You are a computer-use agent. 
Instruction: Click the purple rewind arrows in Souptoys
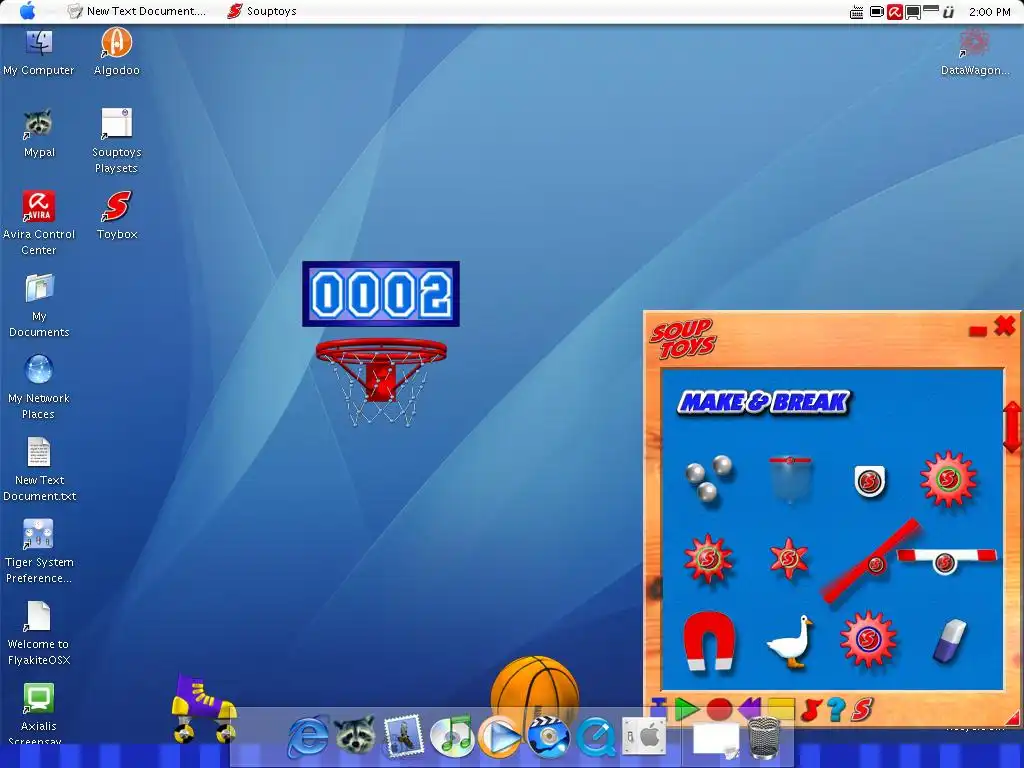tap(750, 709)
